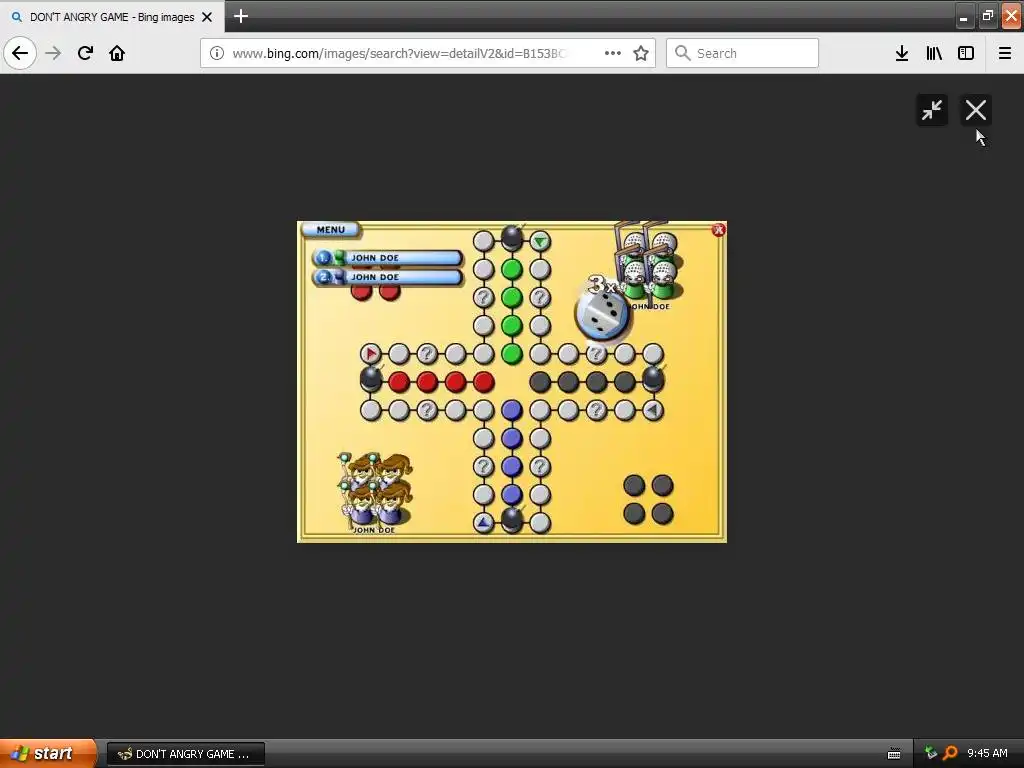Click question field left of bottom blue column
Image resolution: width=1024 pixels, height=768 pixels.
(x=483, y=466)
